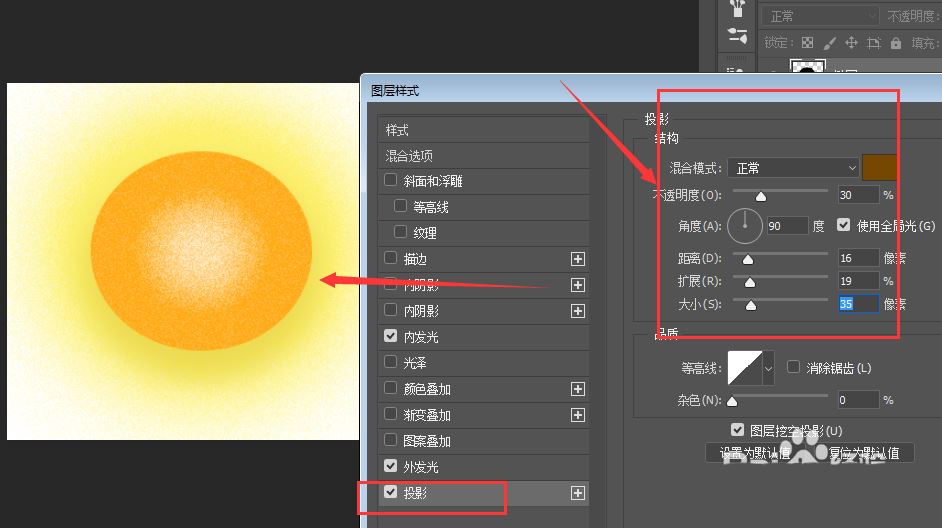Viewport: 942px width, 528px height.
Task: Toggle 使用全局光 checkbox
Action: click(x=843, y=225)
